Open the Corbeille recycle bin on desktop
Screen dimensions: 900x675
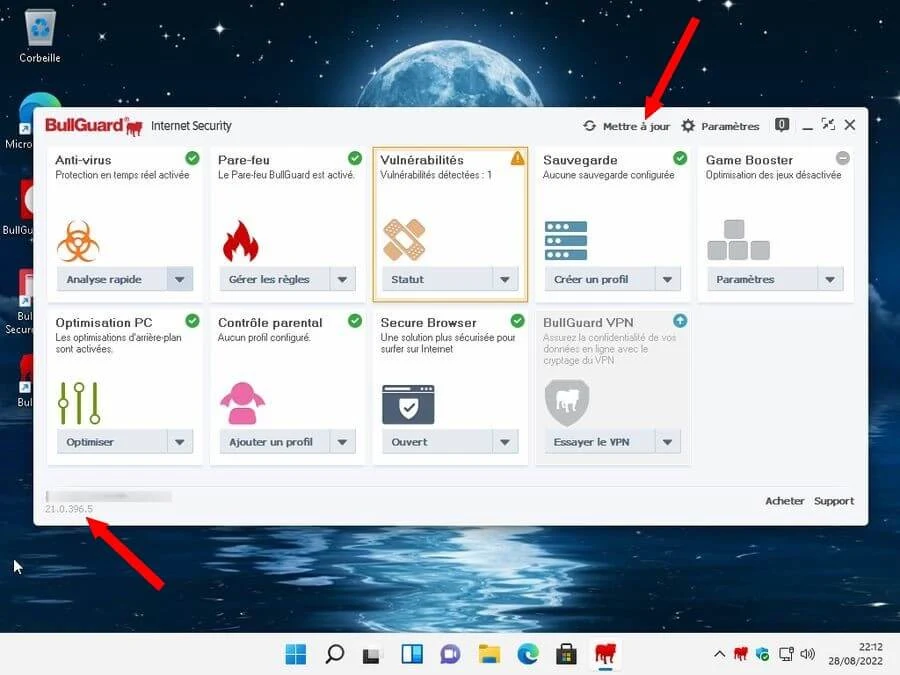coord(40,36)
